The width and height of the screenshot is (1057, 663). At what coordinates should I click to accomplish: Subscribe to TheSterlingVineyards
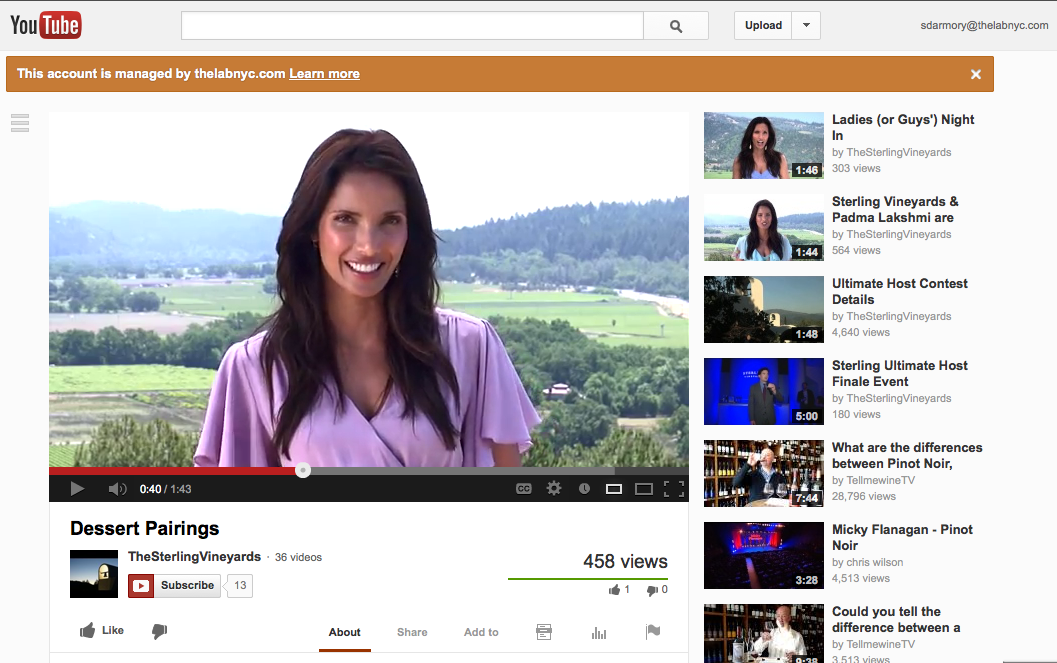(175, 586)
